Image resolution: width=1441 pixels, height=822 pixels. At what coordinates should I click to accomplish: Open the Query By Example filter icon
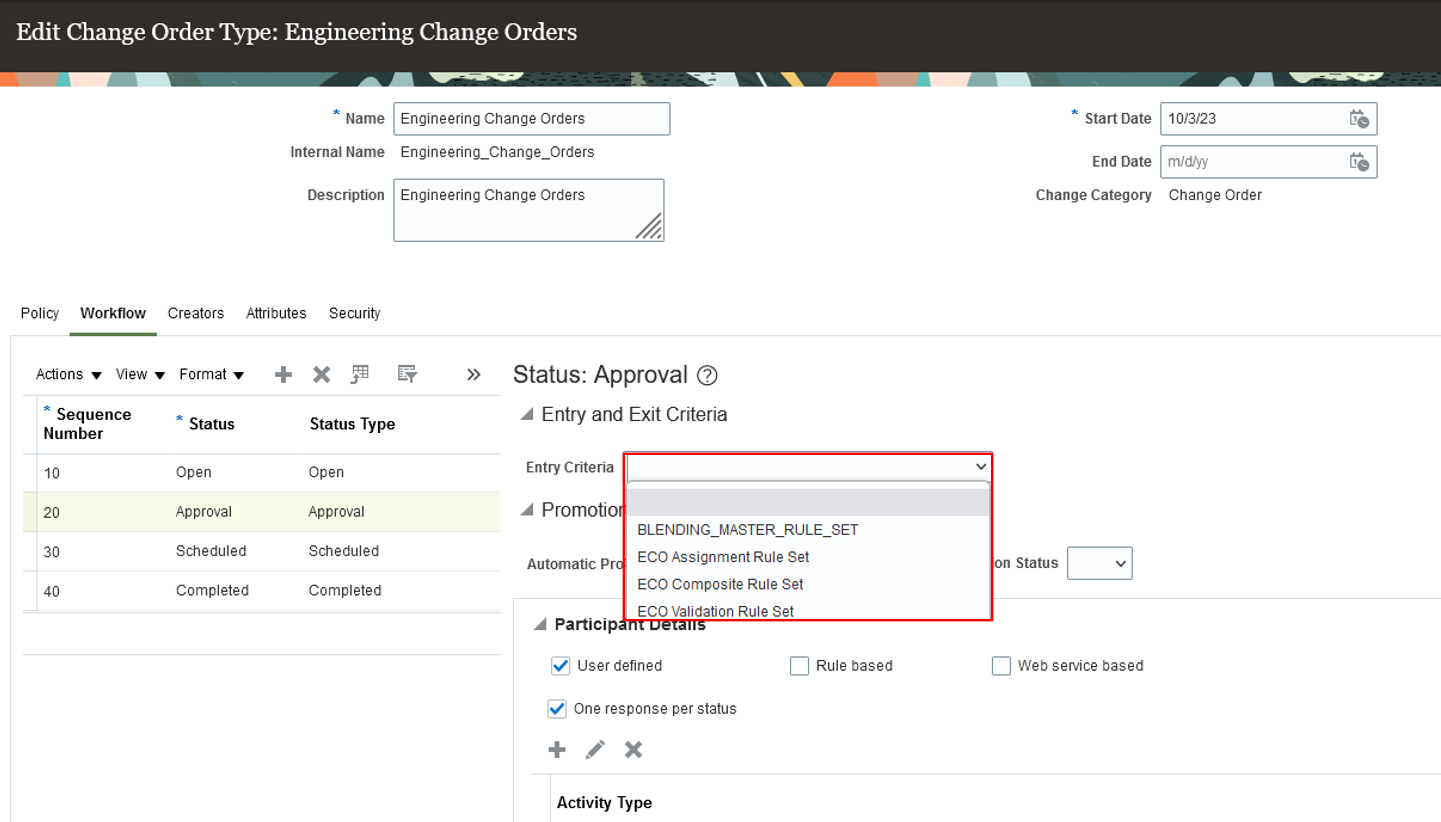pos(406,373)
